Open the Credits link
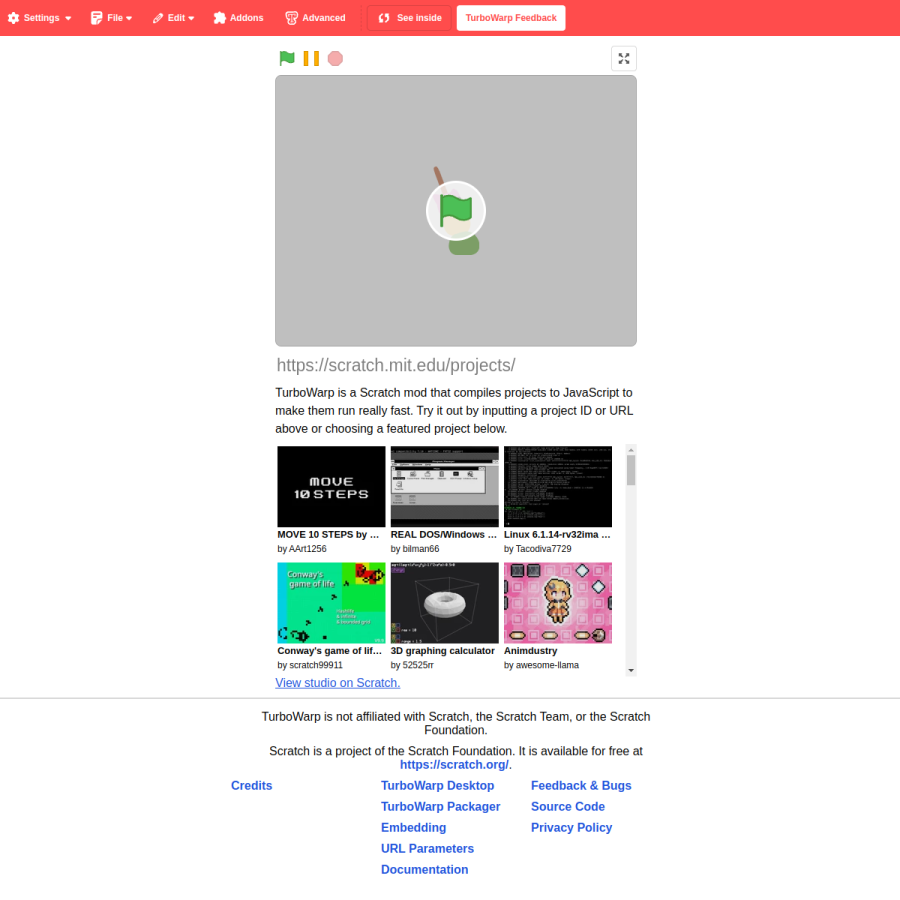This screenshot has width=900, height=900. (251, 786)
